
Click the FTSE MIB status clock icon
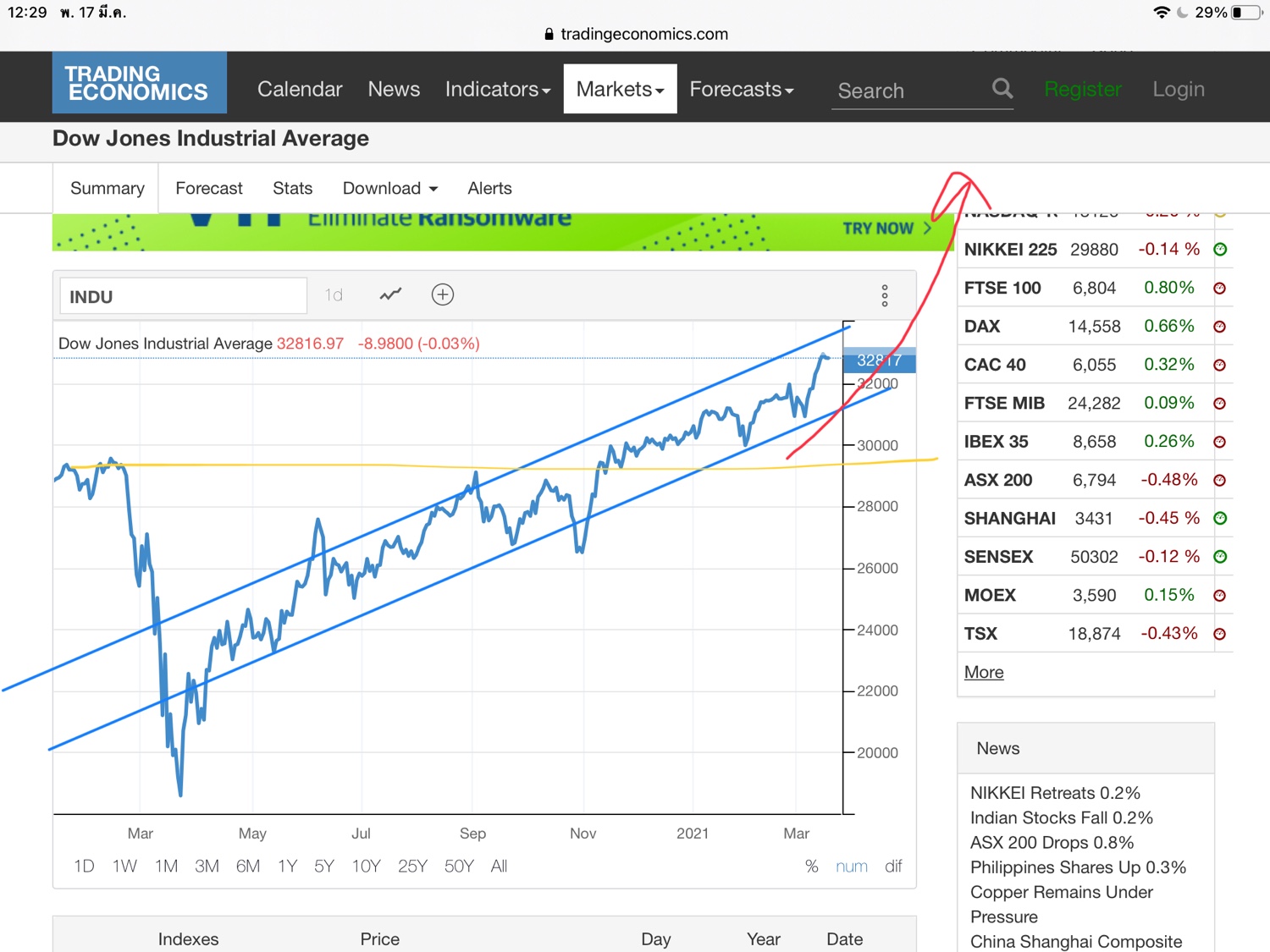[x=1220, y=404]
